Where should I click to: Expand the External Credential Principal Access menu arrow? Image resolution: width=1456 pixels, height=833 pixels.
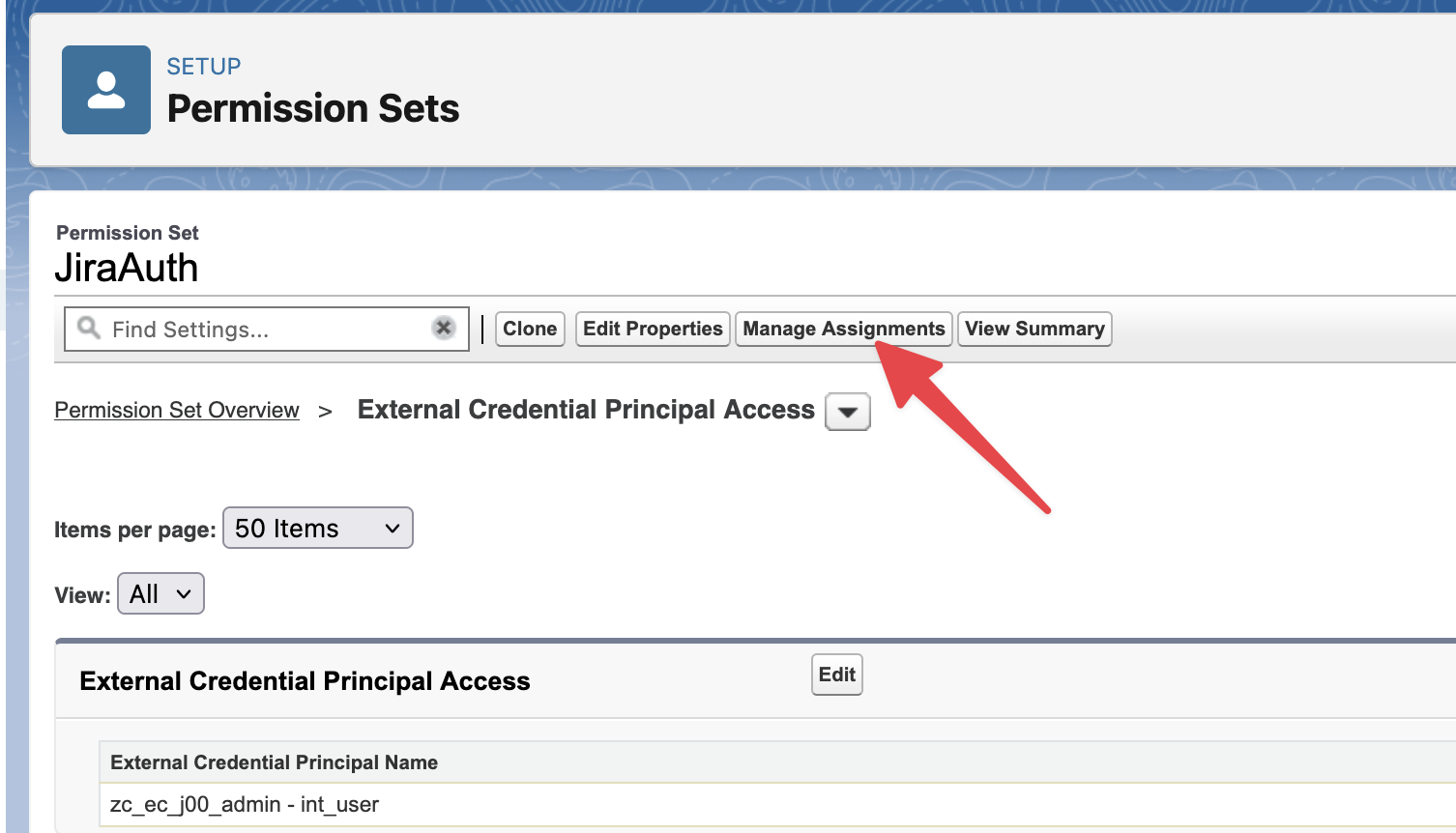[848, 412]
